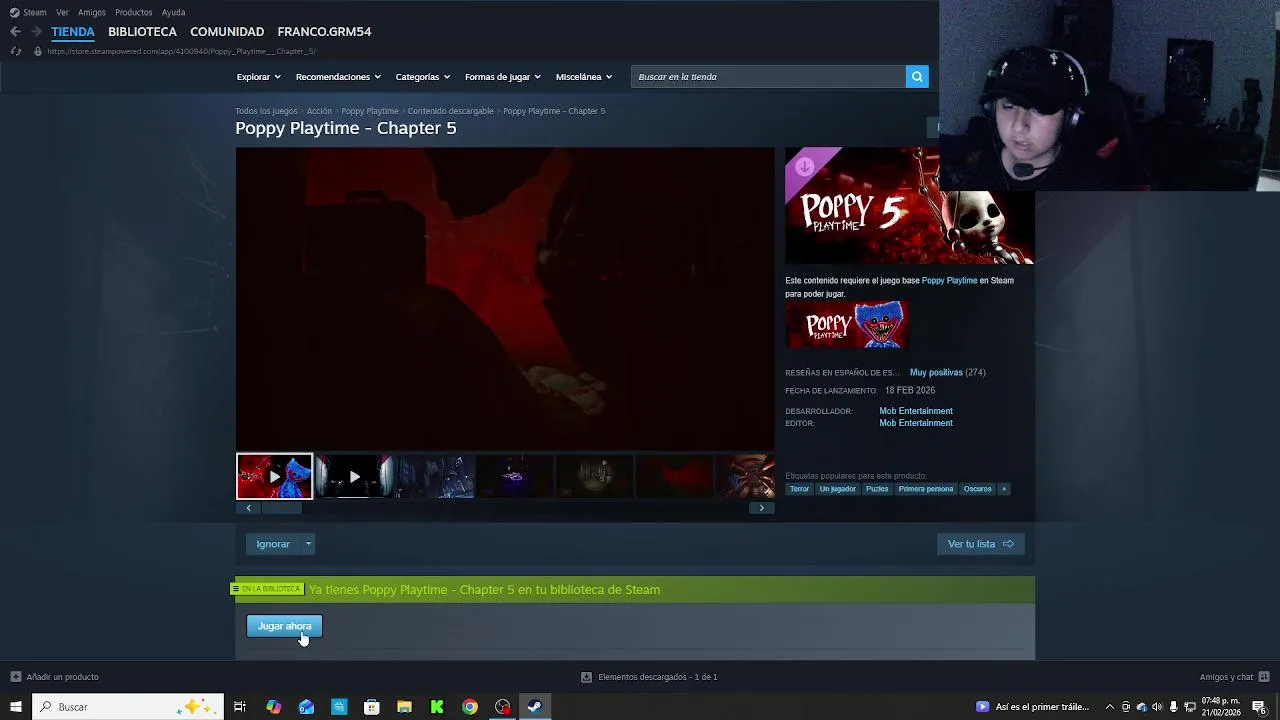Image resolution: width=1280 pixels, height=720 pixels.
Task: Open Task View on the taskbar
Action: pos(240,707)
